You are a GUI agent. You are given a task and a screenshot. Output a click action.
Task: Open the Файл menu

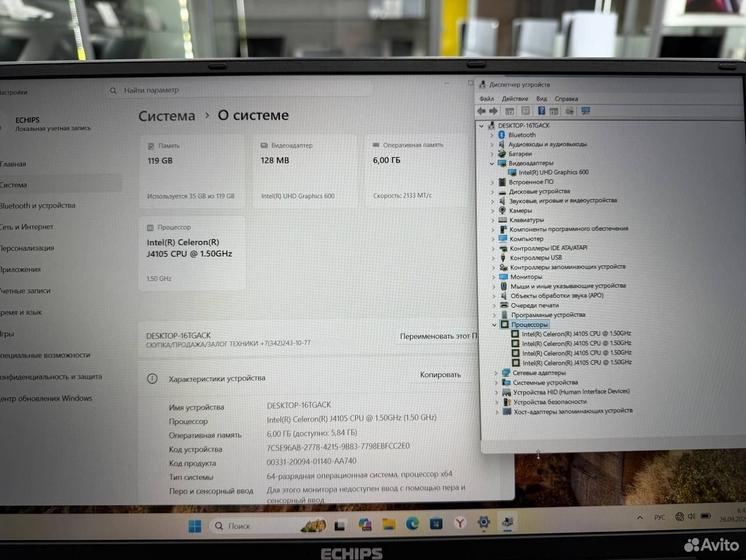[486, 98]
